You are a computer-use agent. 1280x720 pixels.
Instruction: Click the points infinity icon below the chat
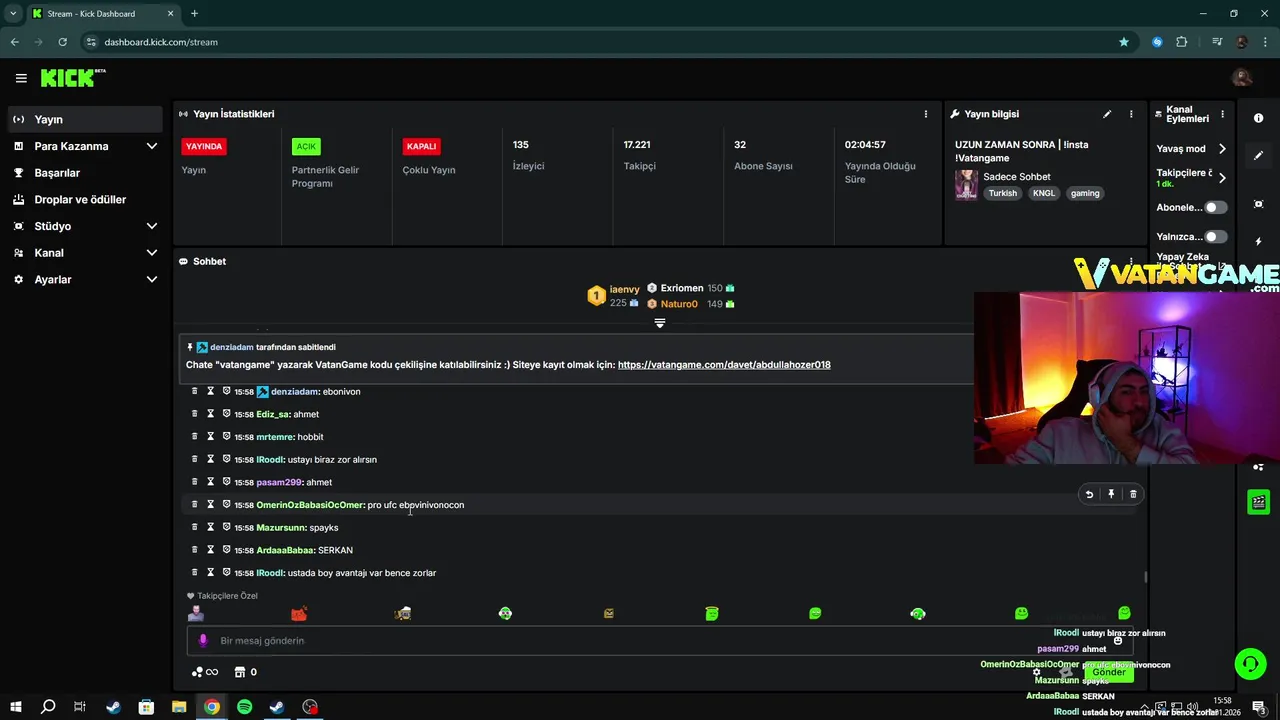click(204, 672)
